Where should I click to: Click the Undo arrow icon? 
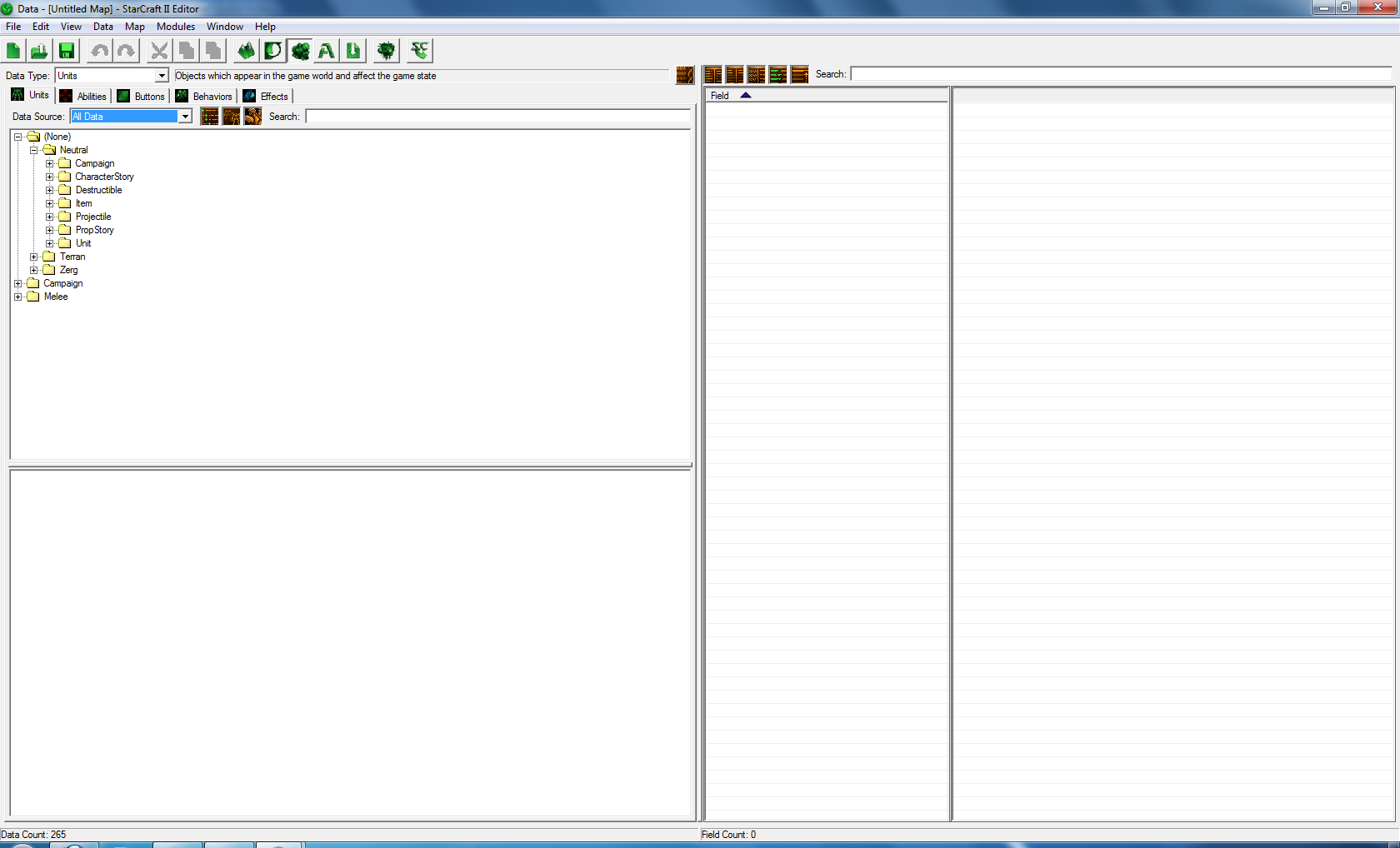point(100,51)
